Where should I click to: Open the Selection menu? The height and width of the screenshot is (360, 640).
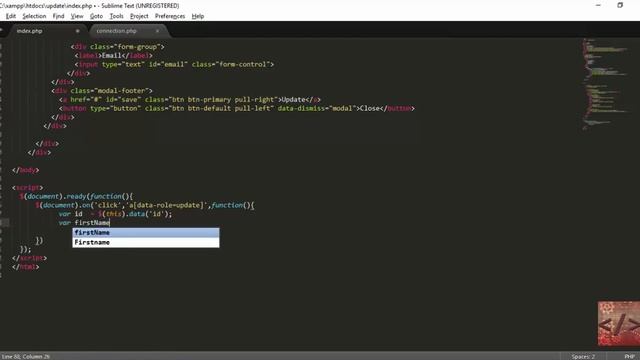pos(34,16)
